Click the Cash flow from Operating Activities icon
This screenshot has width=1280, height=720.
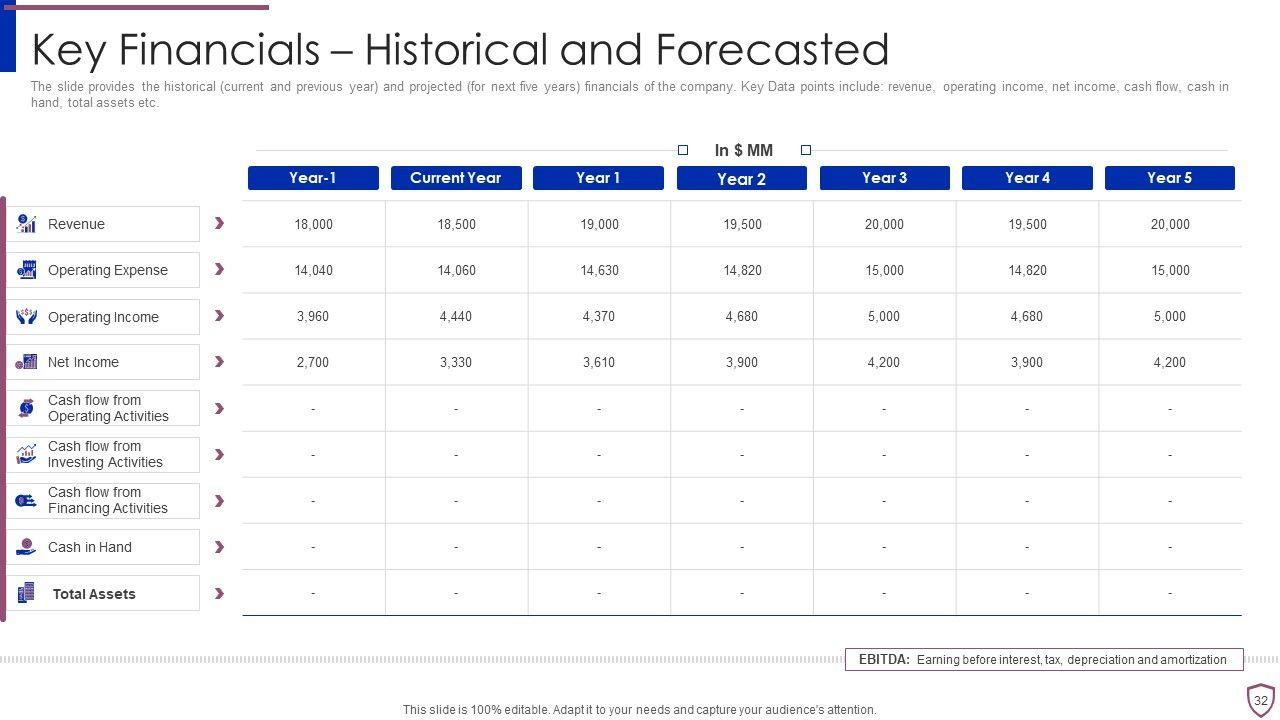26,408
